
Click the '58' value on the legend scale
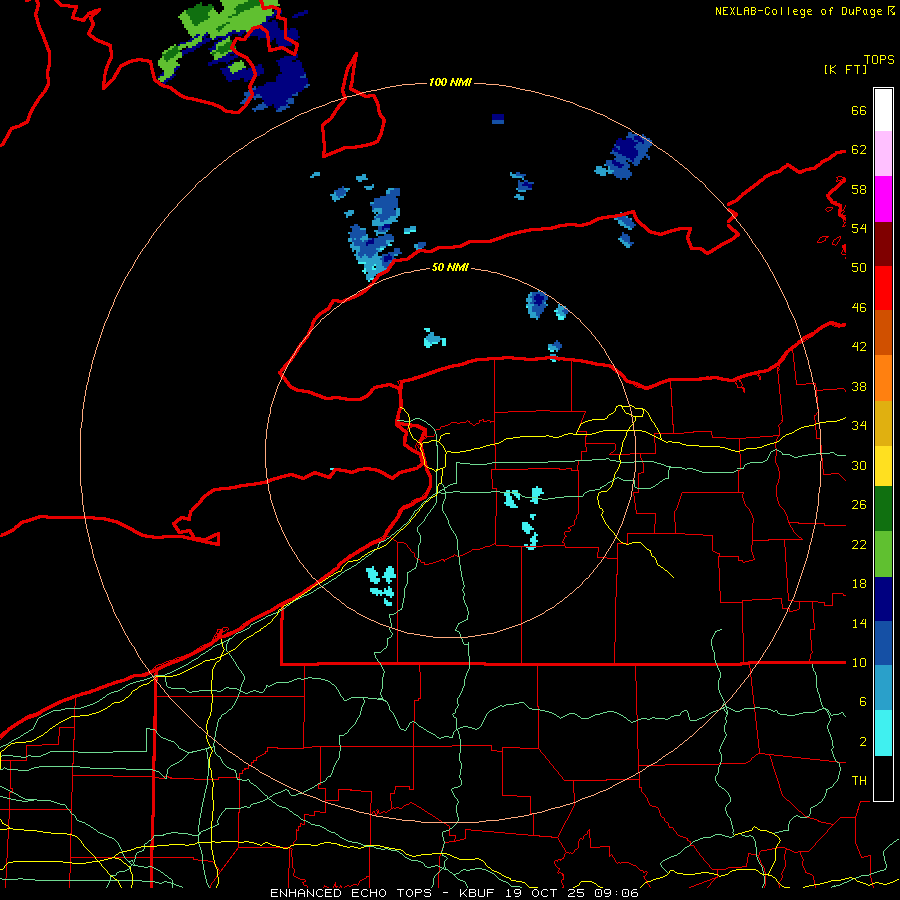coord(859,189)
